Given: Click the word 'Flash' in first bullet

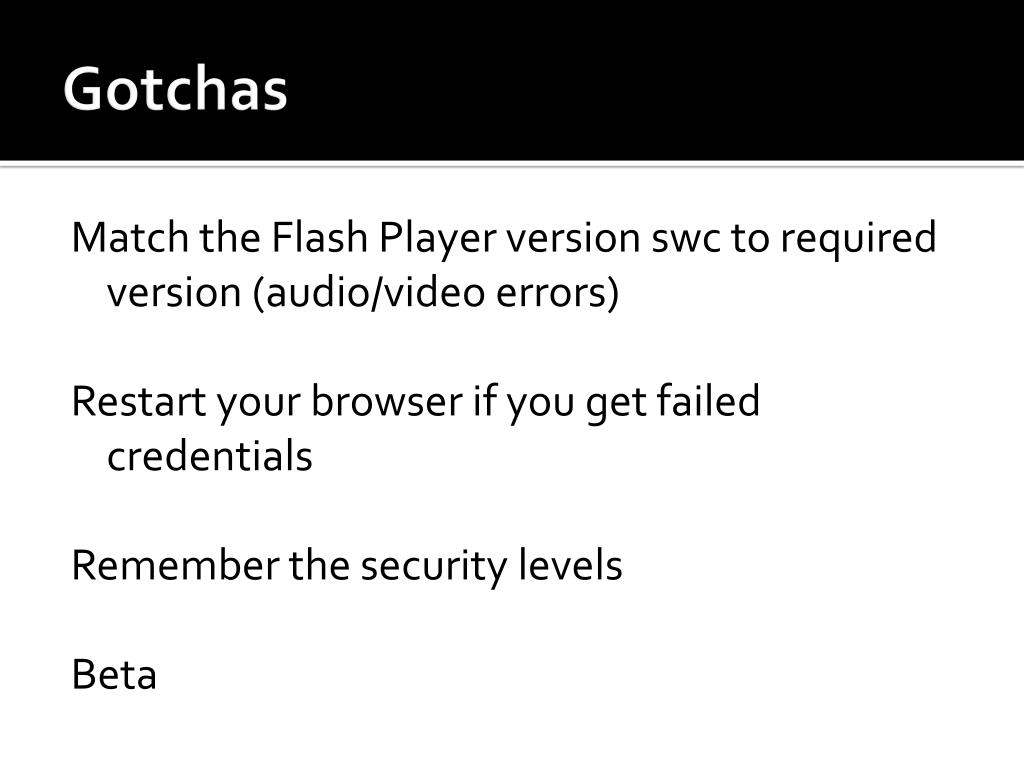Looking at the screenshot, I should click(x=319, y=236).
